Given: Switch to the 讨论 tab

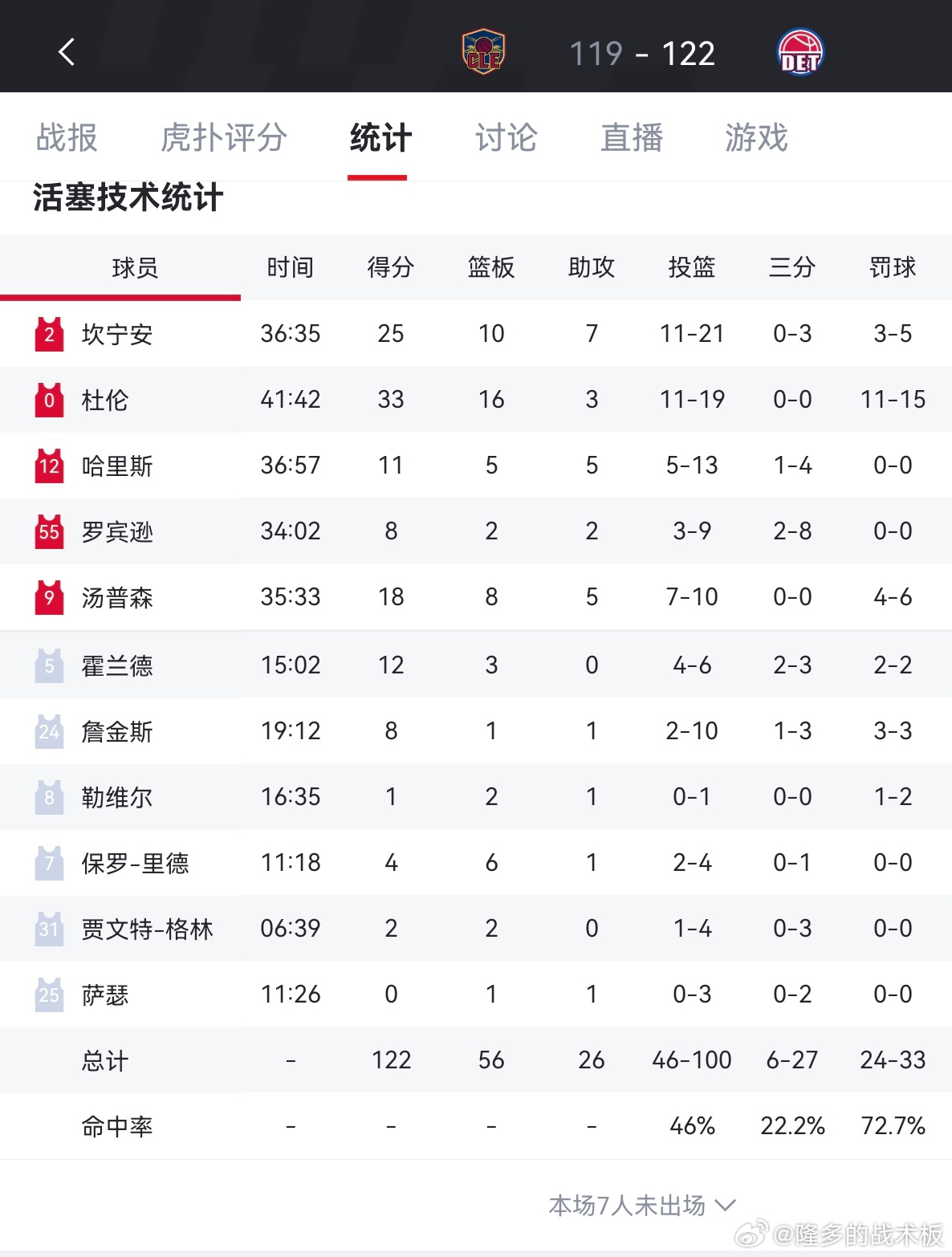Looking at the screenshot, I should coord(504,137).
